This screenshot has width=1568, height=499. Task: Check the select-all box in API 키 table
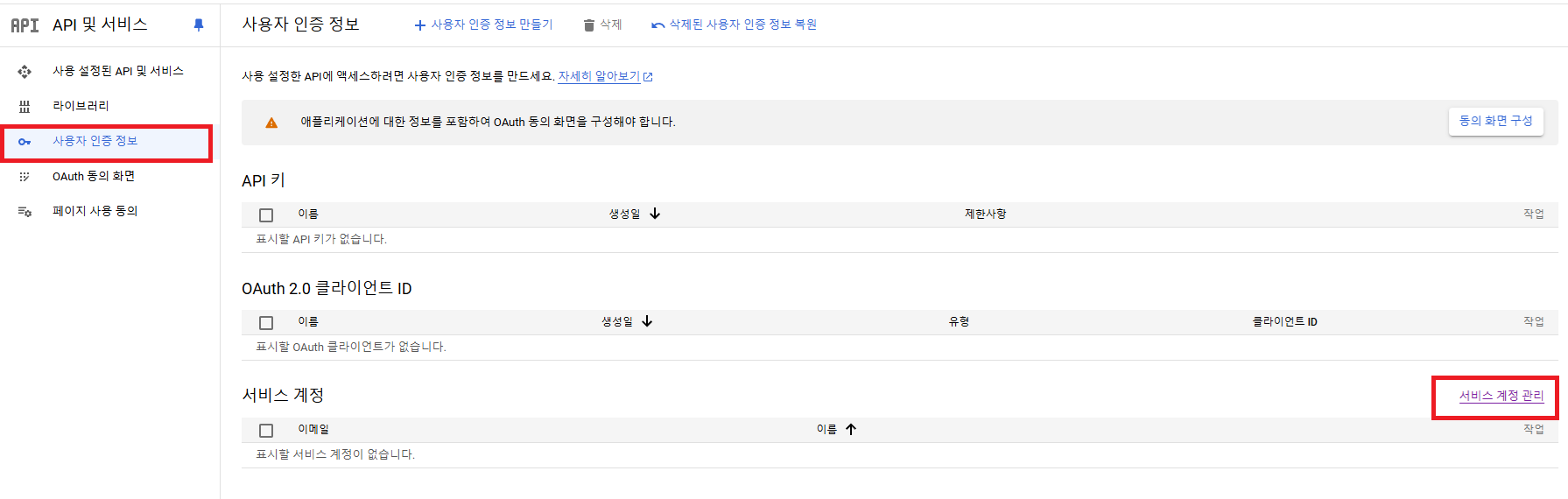click(x=266, y=215)
